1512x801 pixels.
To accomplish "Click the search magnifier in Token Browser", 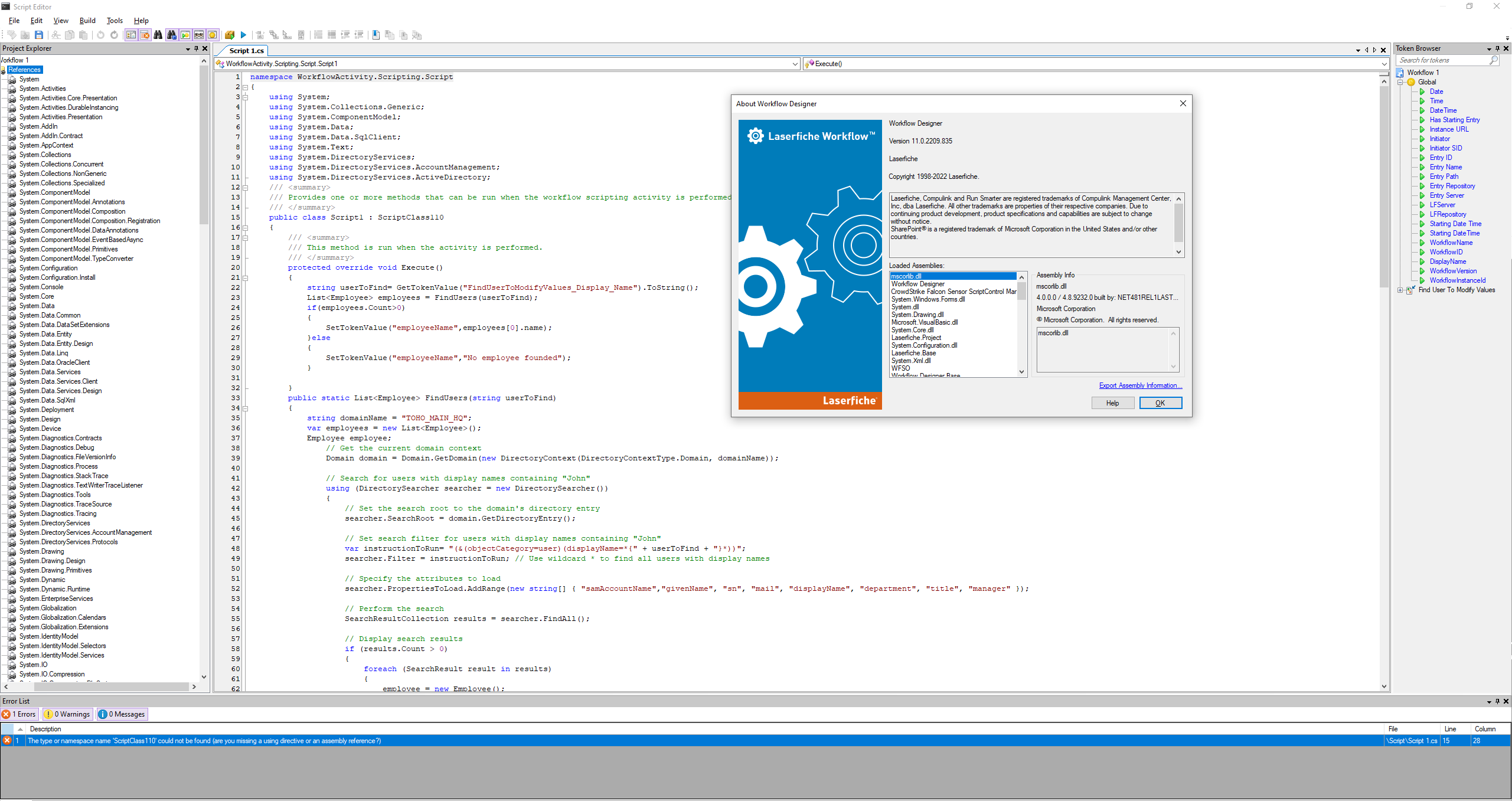I will pos(1494,60).
